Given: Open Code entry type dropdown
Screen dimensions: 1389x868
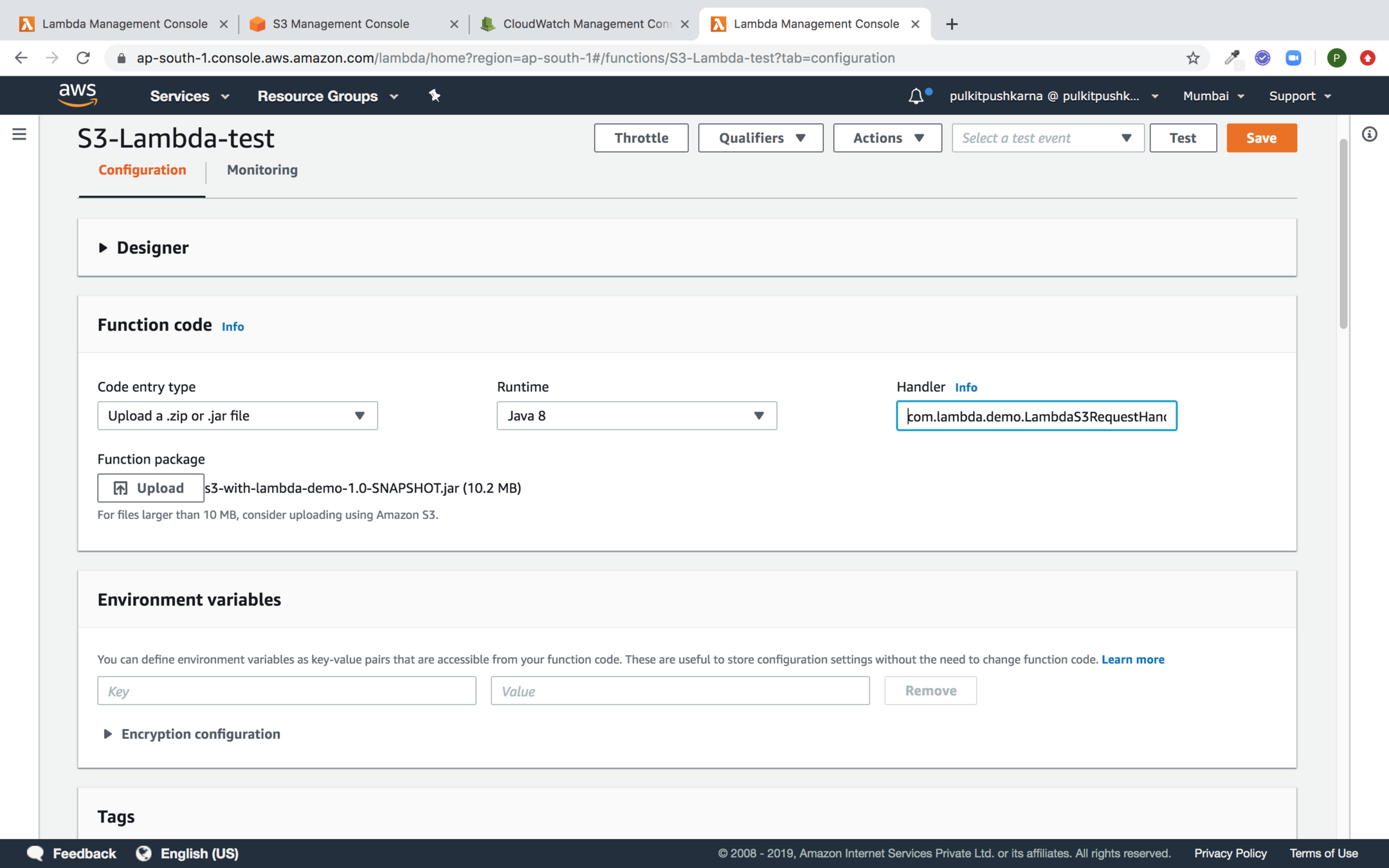Looking at the screenshot, I should coord(237,416).
